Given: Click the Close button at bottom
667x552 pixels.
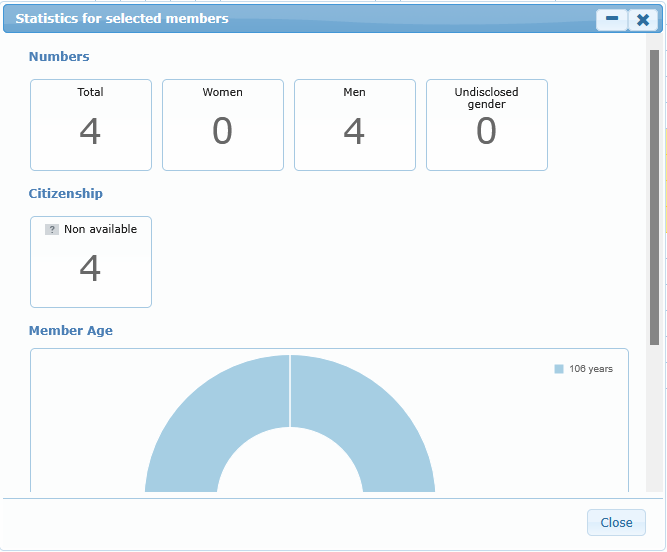Looking at the screenshot, I should (616, 522).
